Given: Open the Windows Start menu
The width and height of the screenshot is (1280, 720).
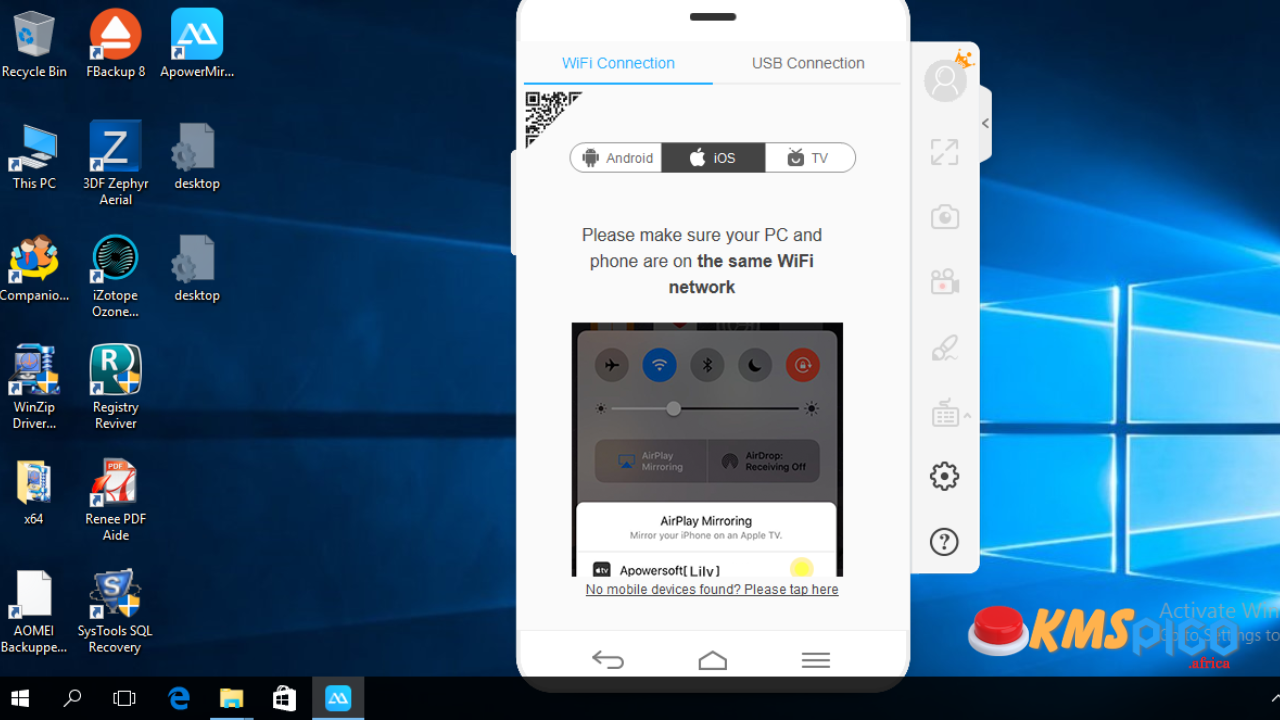Looking at the screenshot, I should click(x=20, y=698).
